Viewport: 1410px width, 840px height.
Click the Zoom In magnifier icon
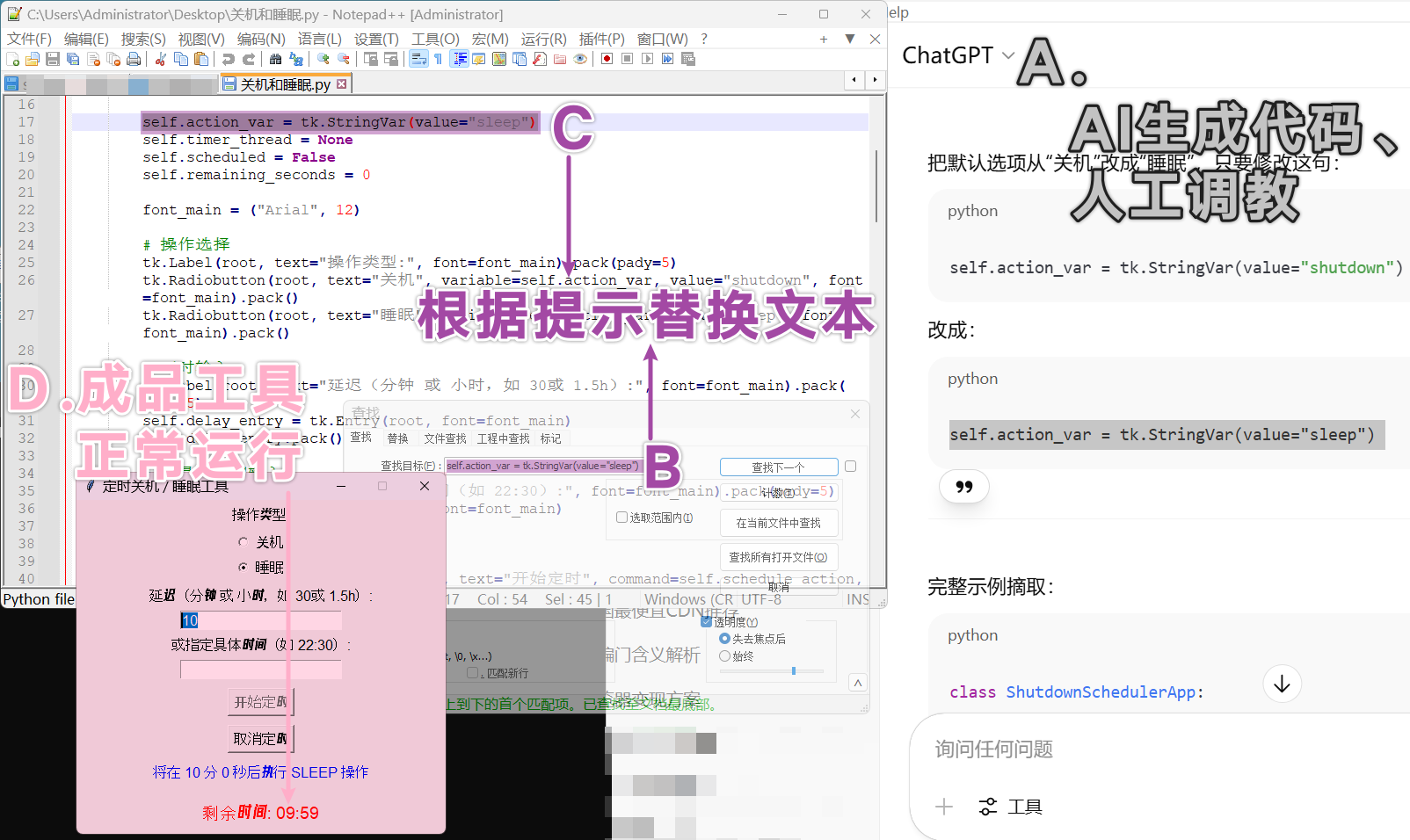click(x=323, y=59)
